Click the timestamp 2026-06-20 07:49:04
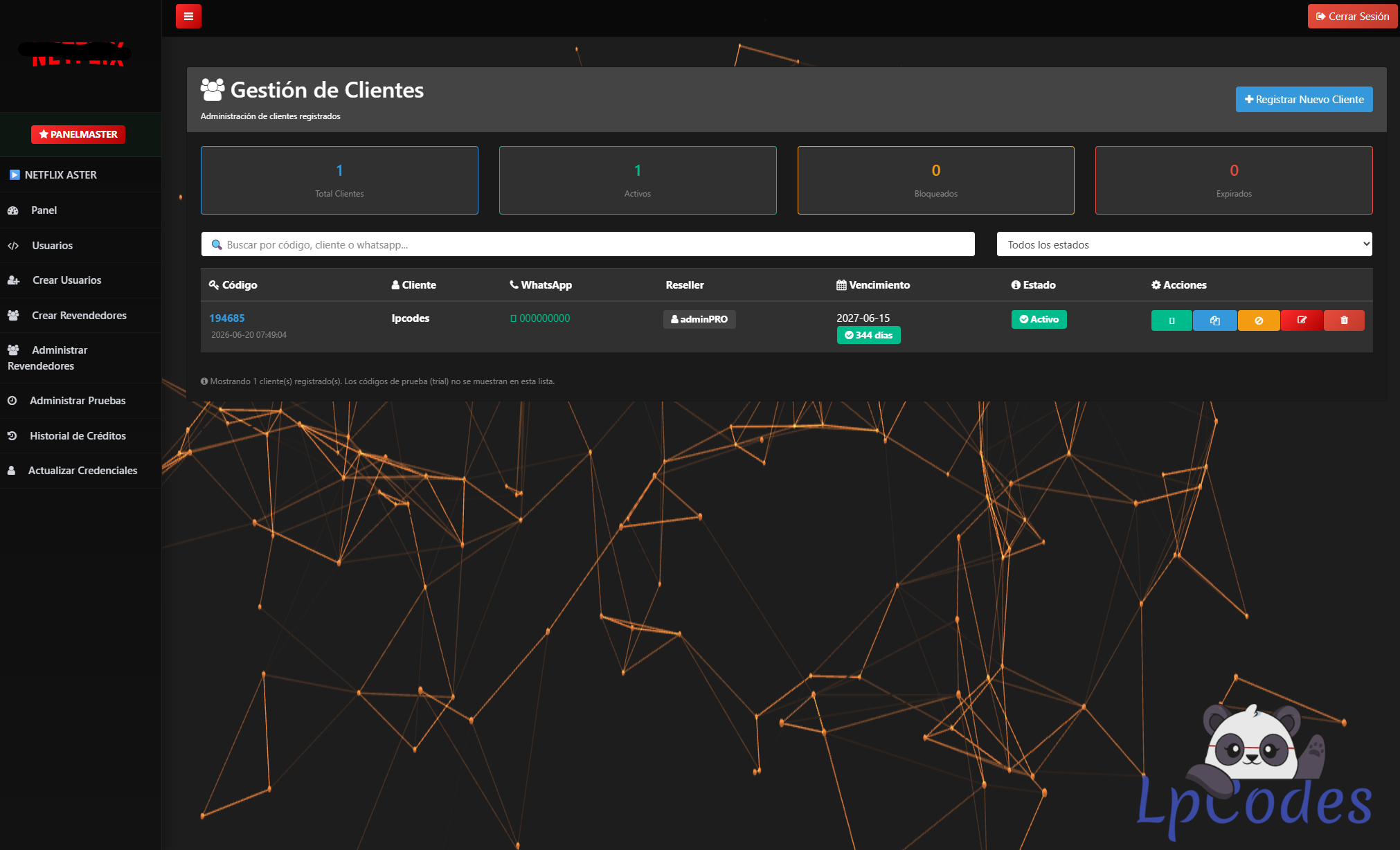The image size is (1400, 850). 249,335
